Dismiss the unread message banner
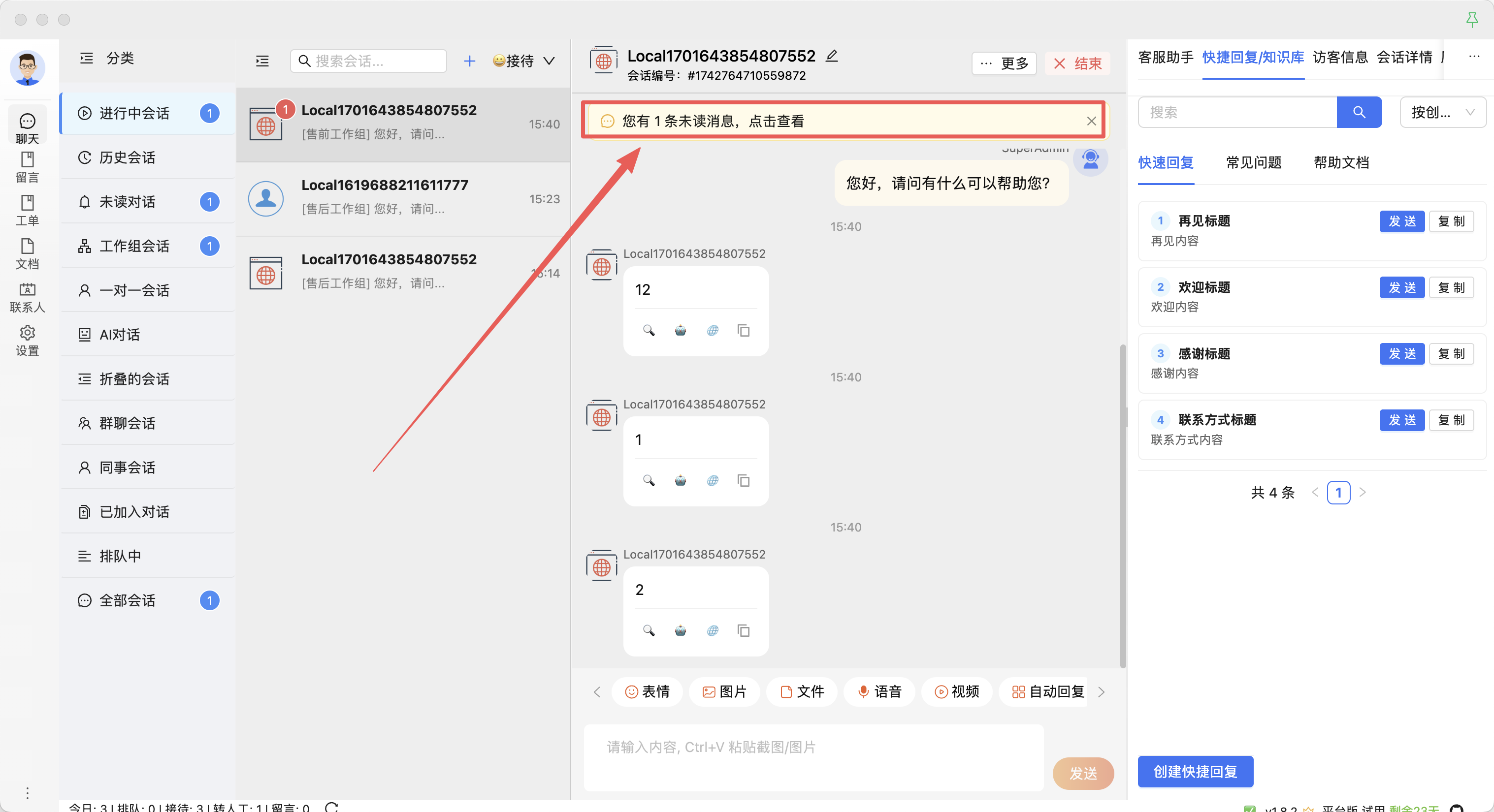 [1091, 121]
